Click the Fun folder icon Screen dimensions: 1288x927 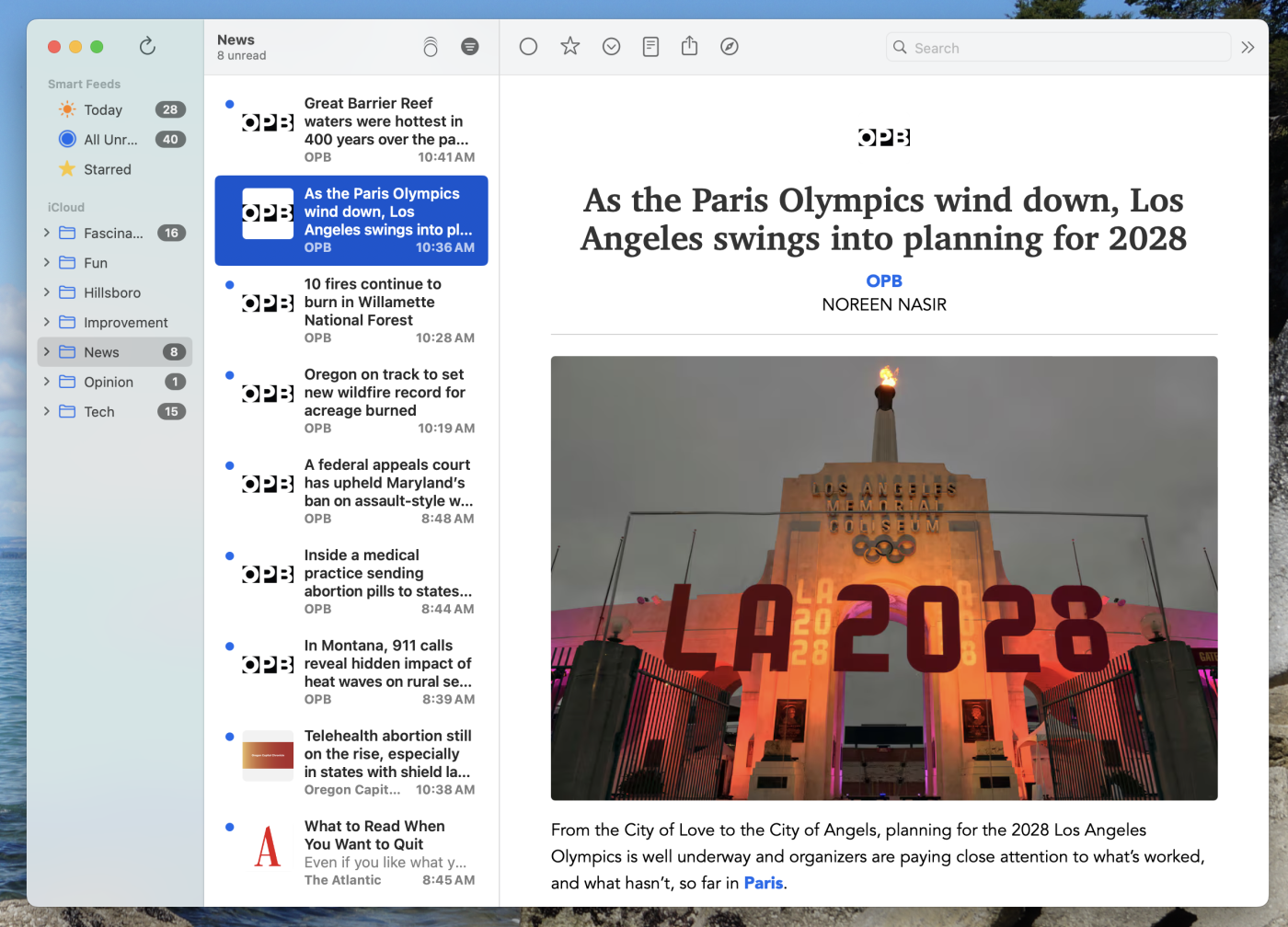67,262
